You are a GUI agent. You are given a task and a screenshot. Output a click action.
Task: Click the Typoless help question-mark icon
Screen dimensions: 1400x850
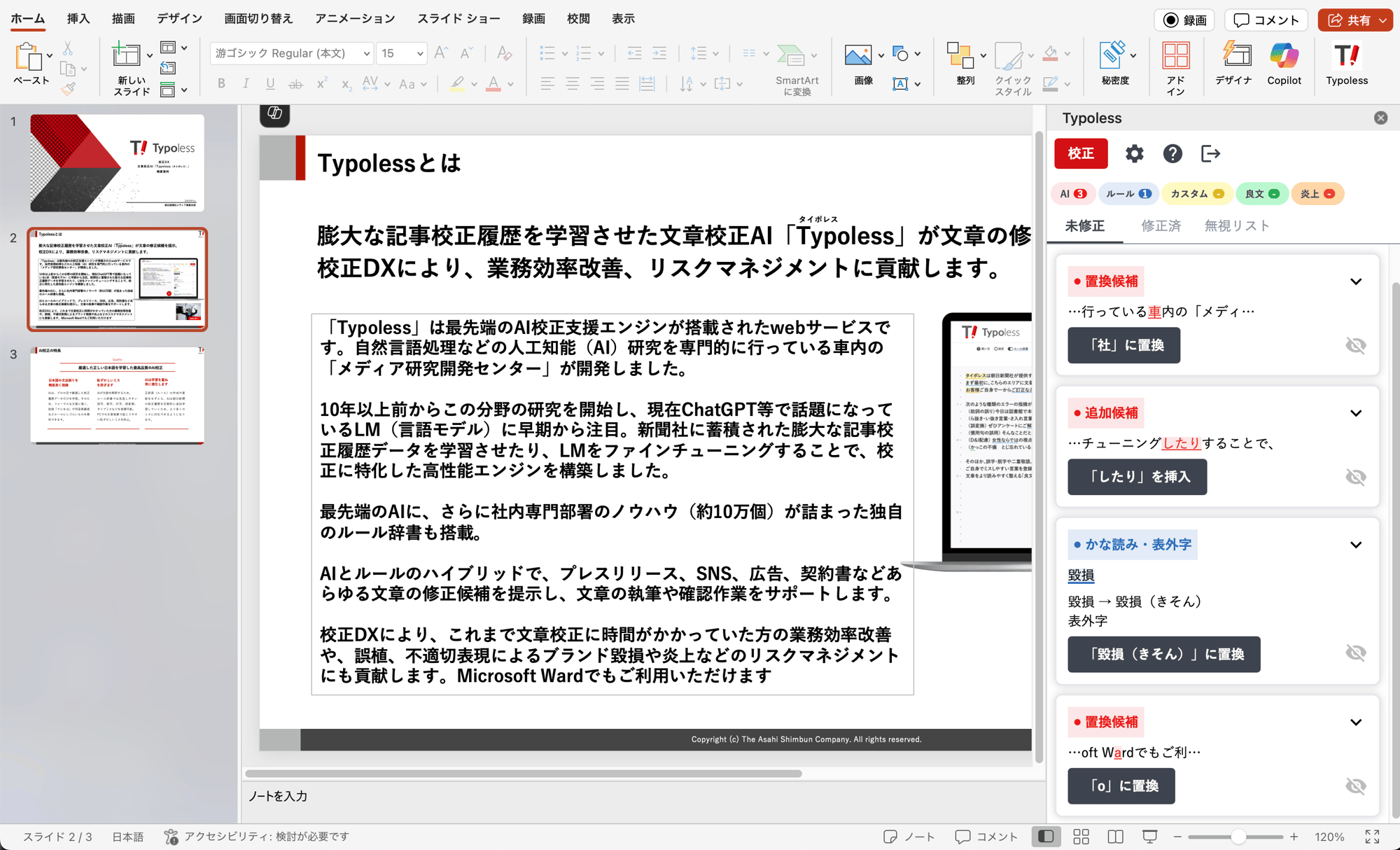[1172, 153]
